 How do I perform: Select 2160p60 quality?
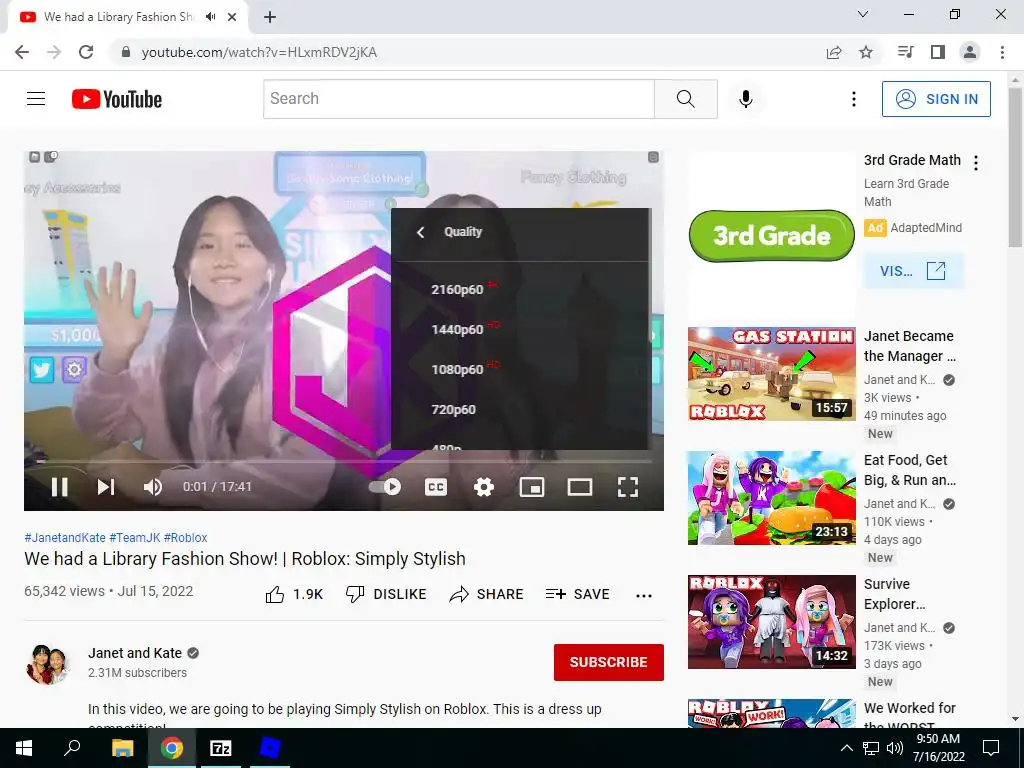pos(520,289)
